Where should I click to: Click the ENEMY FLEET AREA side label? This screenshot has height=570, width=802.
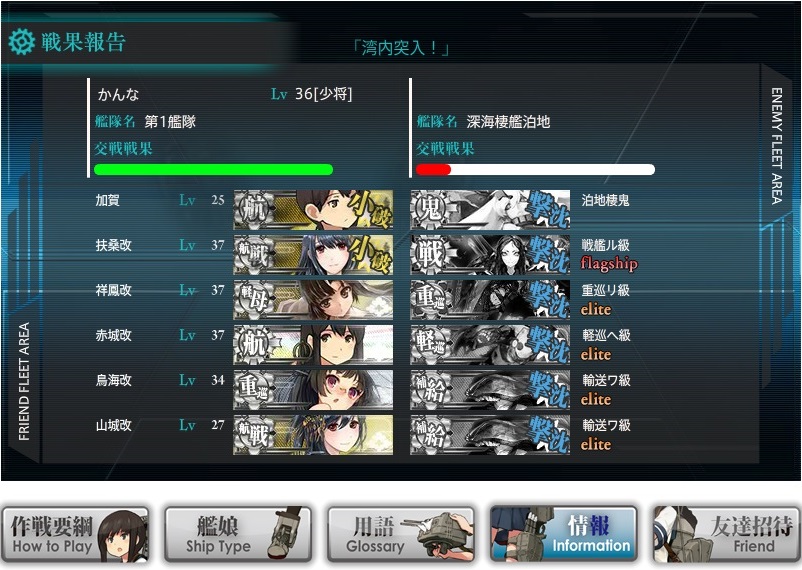[x=776, y=145]
